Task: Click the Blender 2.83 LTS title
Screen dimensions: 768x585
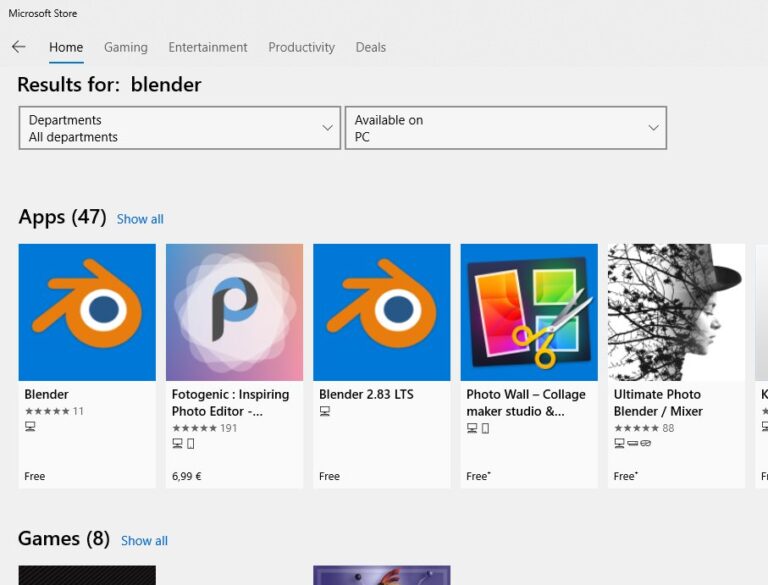Action: pyautogui.click(x=366, y=394)
